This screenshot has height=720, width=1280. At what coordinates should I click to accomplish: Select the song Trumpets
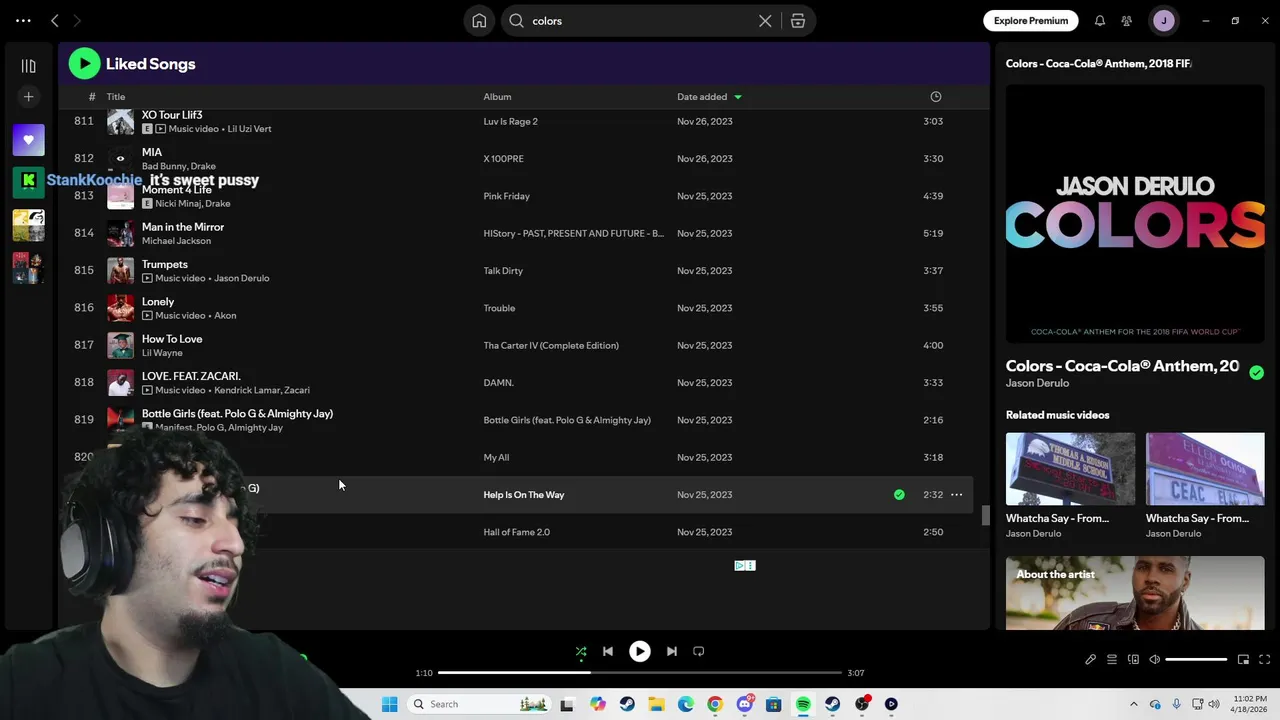click(165, 264)
